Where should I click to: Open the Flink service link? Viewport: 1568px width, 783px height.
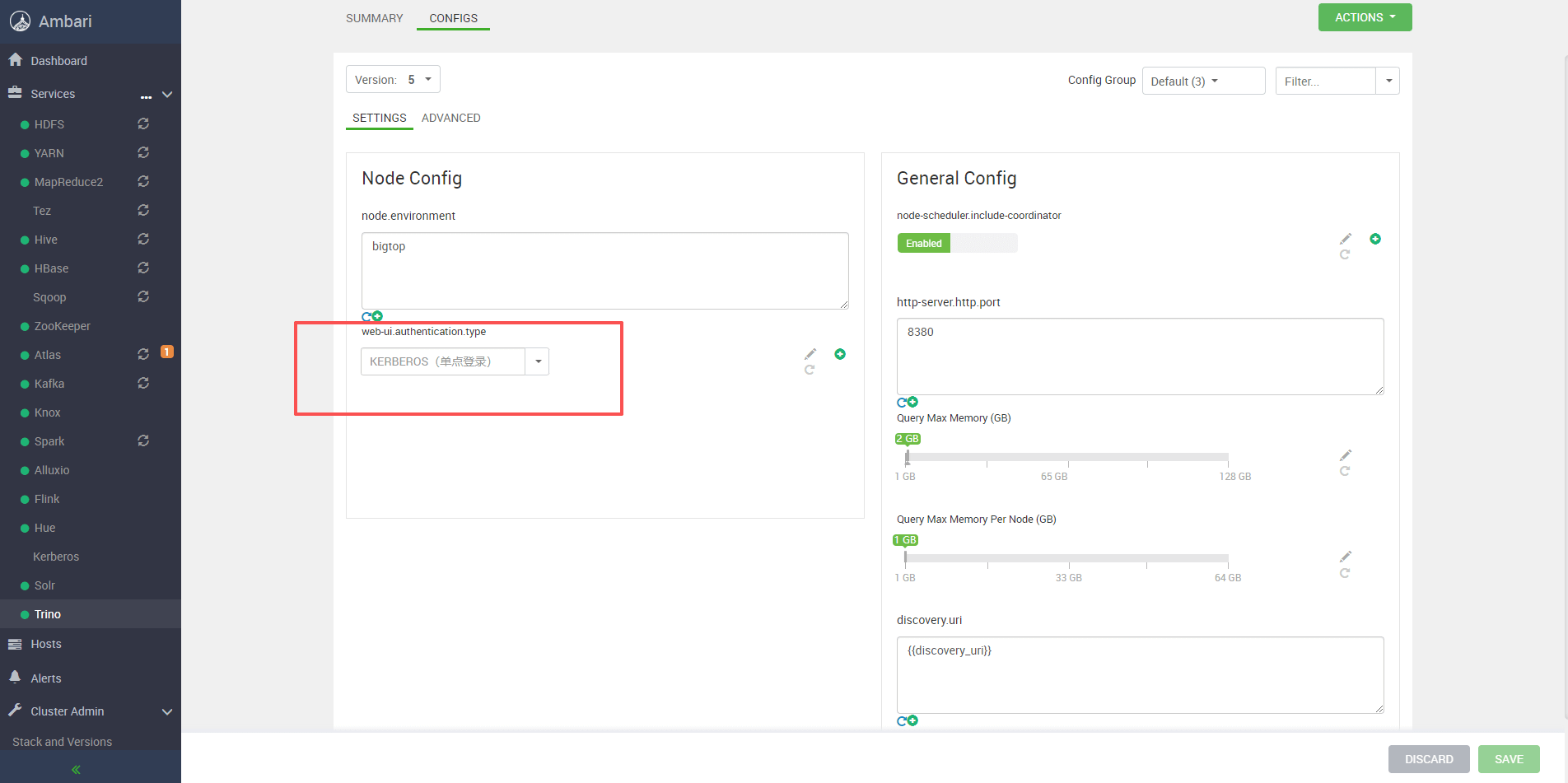[47, 499]
